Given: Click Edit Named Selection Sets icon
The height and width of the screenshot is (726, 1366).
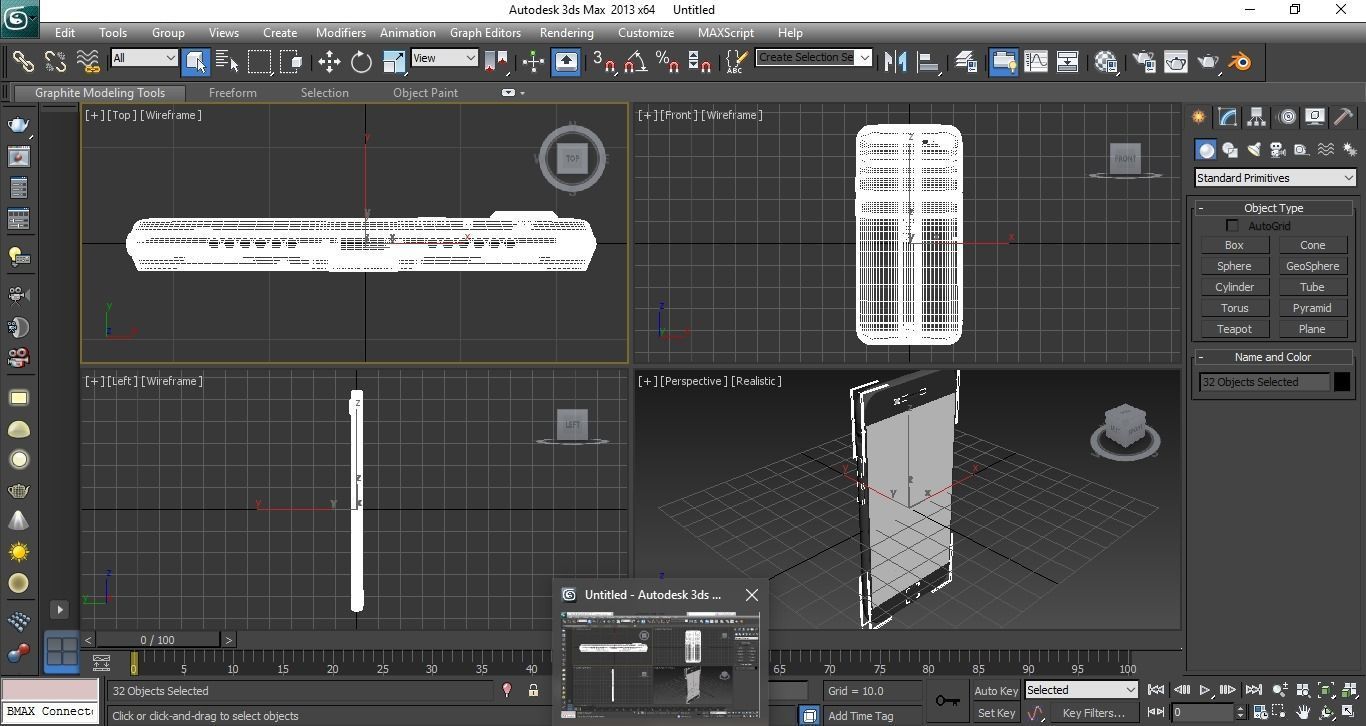Looking at the screenshot, I should click(x=736, y=62).
